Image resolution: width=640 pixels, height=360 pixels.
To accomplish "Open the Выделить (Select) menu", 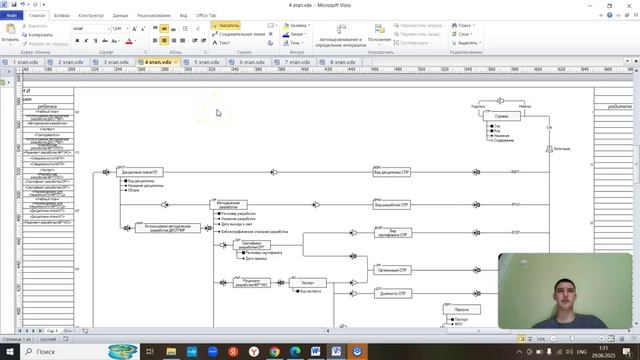I will pyautogui.click(x=467, y=43).
